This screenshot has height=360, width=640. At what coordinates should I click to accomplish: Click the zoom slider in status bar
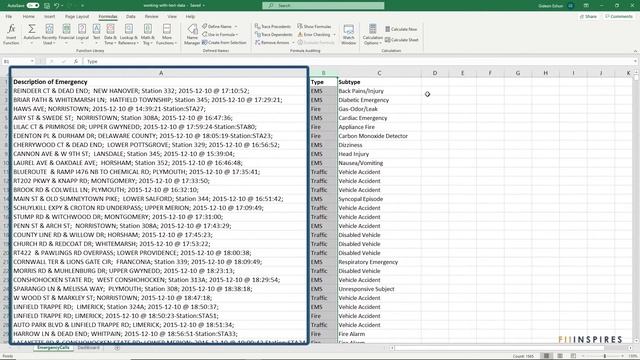605,356
